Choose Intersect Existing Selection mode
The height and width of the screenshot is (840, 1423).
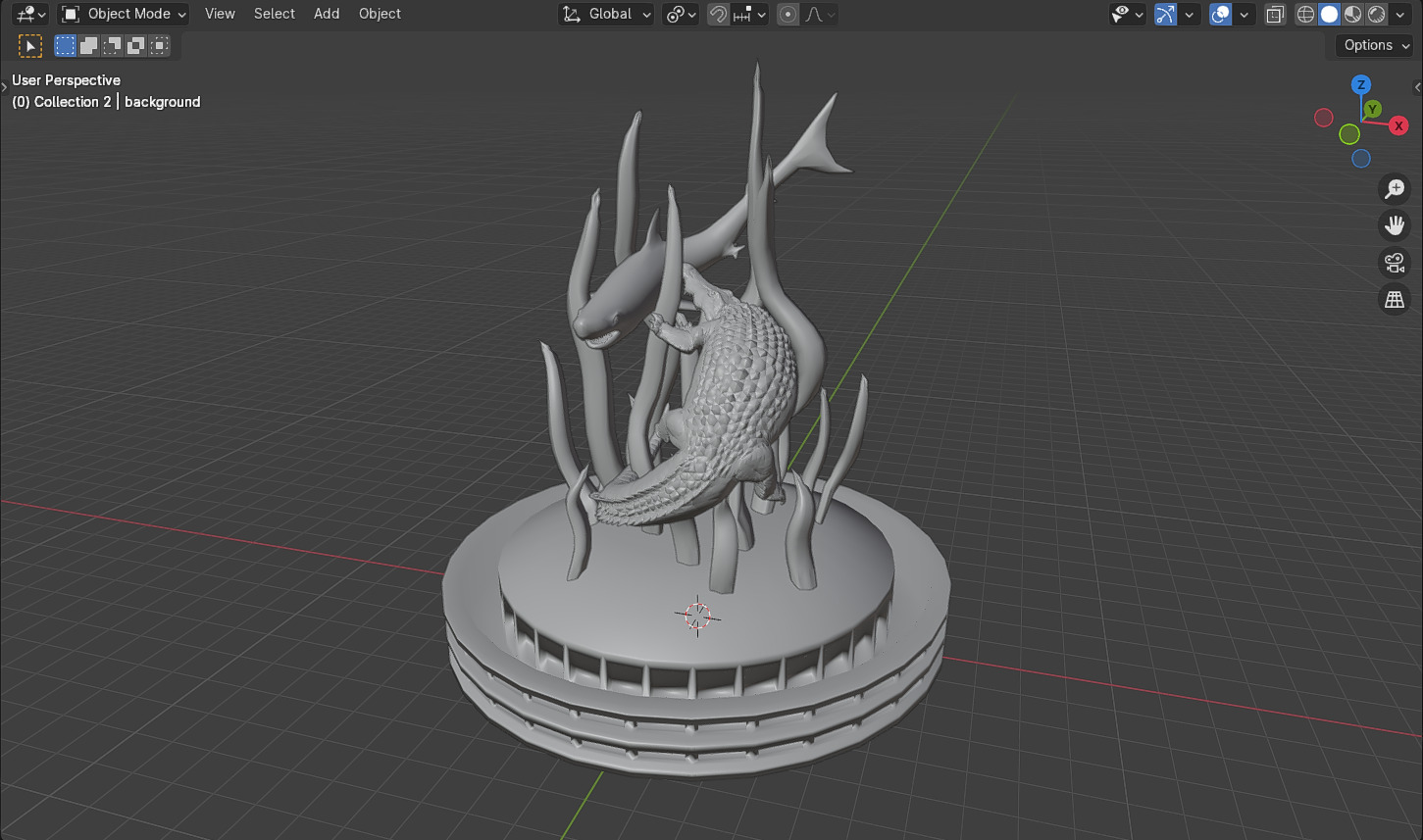click(160, 45)
